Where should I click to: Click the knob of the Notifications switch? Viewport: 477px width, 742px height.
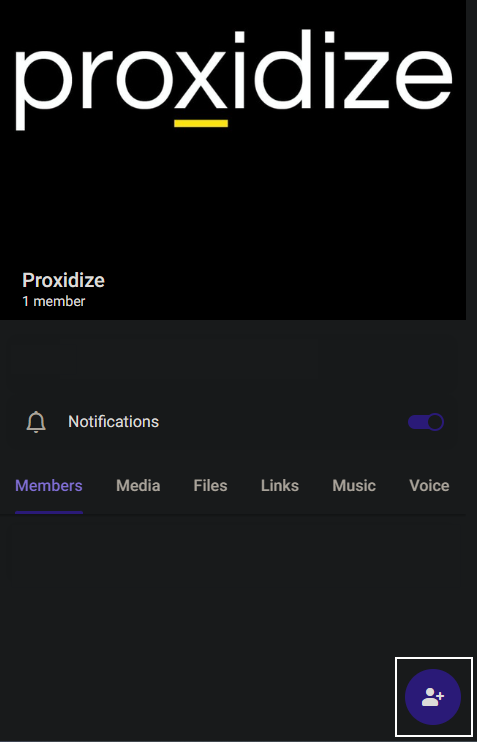pyautogui.click(x=435, y=422)
